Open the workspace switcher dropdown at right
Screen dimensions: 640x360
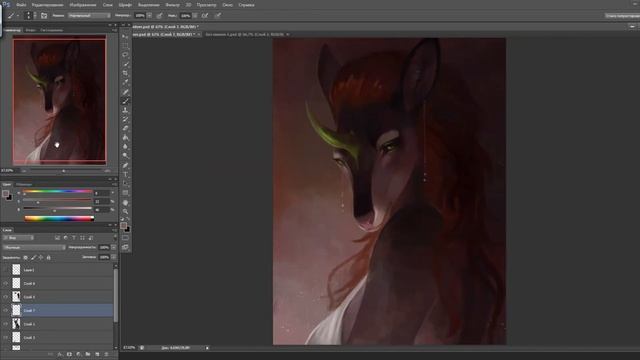(622, 16)
